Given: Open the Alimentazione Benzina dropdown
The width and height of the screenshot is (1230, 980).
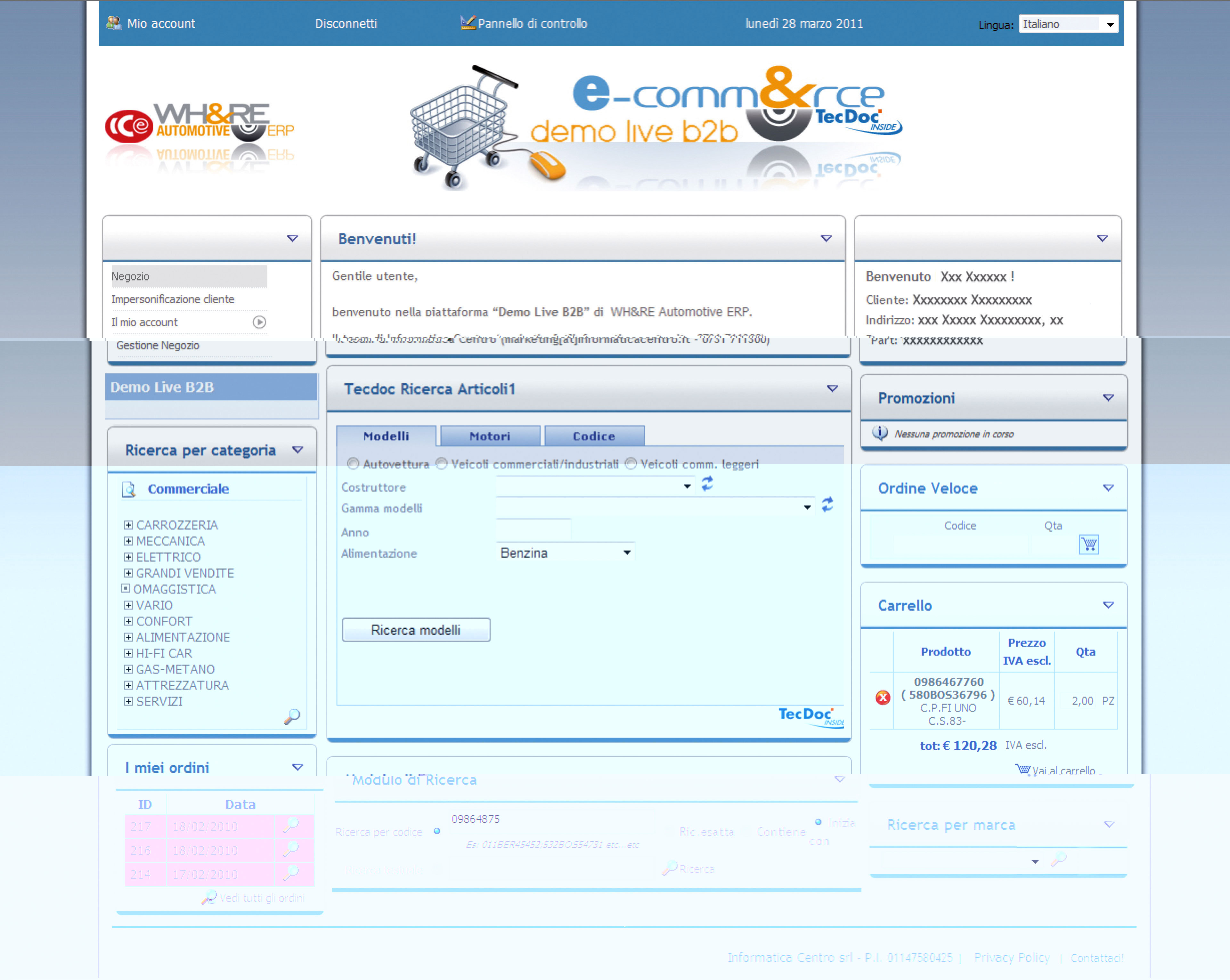Looking at the screenshot, I should pyautogui.click(x=566, y=552).
